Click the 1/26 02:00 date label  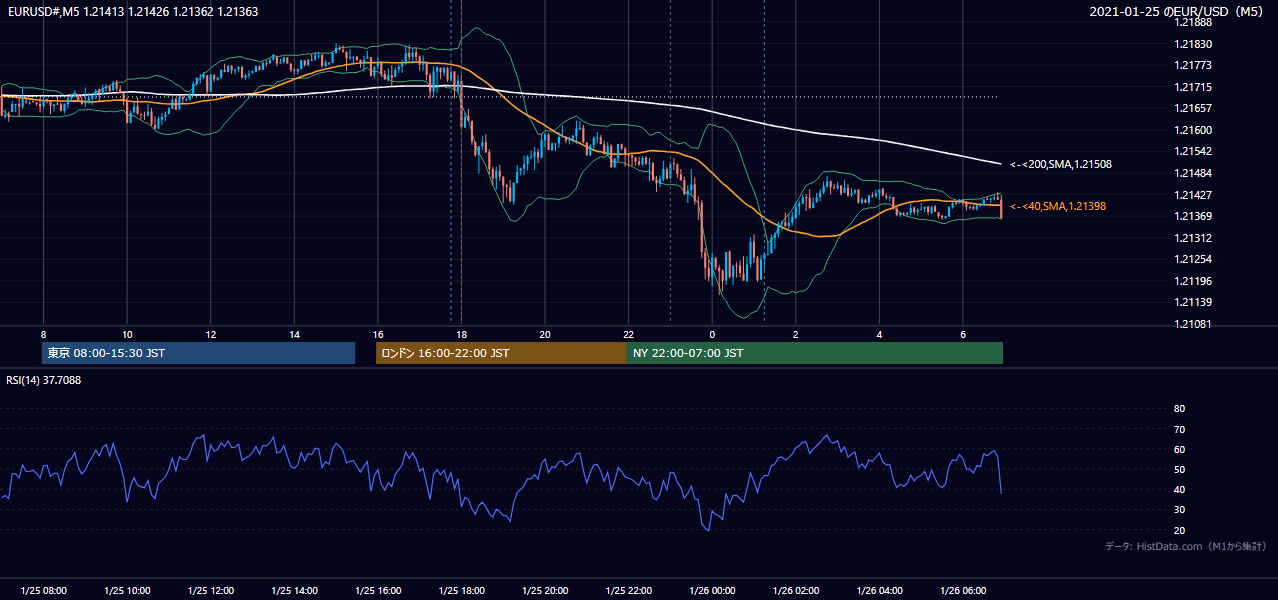point(796,590)
